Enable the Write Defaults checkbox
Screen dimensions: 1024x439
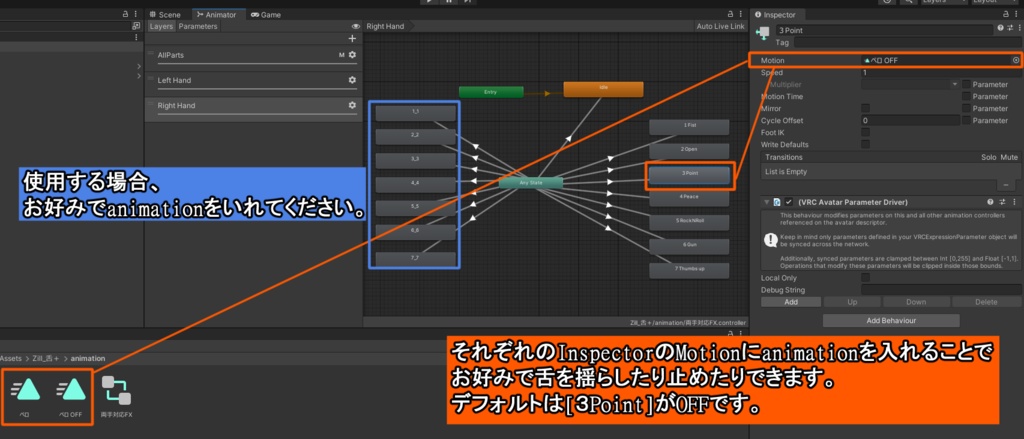pos(865,144)
